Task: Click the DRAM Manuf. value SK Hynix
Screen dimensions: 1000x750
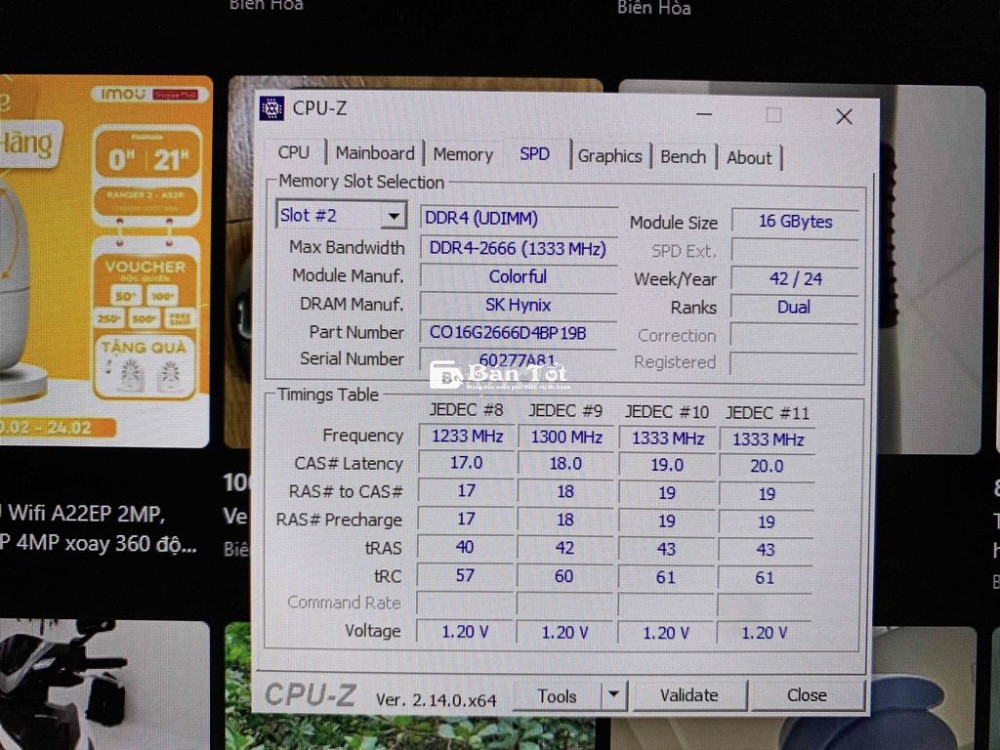Action: tap(518, 305)
